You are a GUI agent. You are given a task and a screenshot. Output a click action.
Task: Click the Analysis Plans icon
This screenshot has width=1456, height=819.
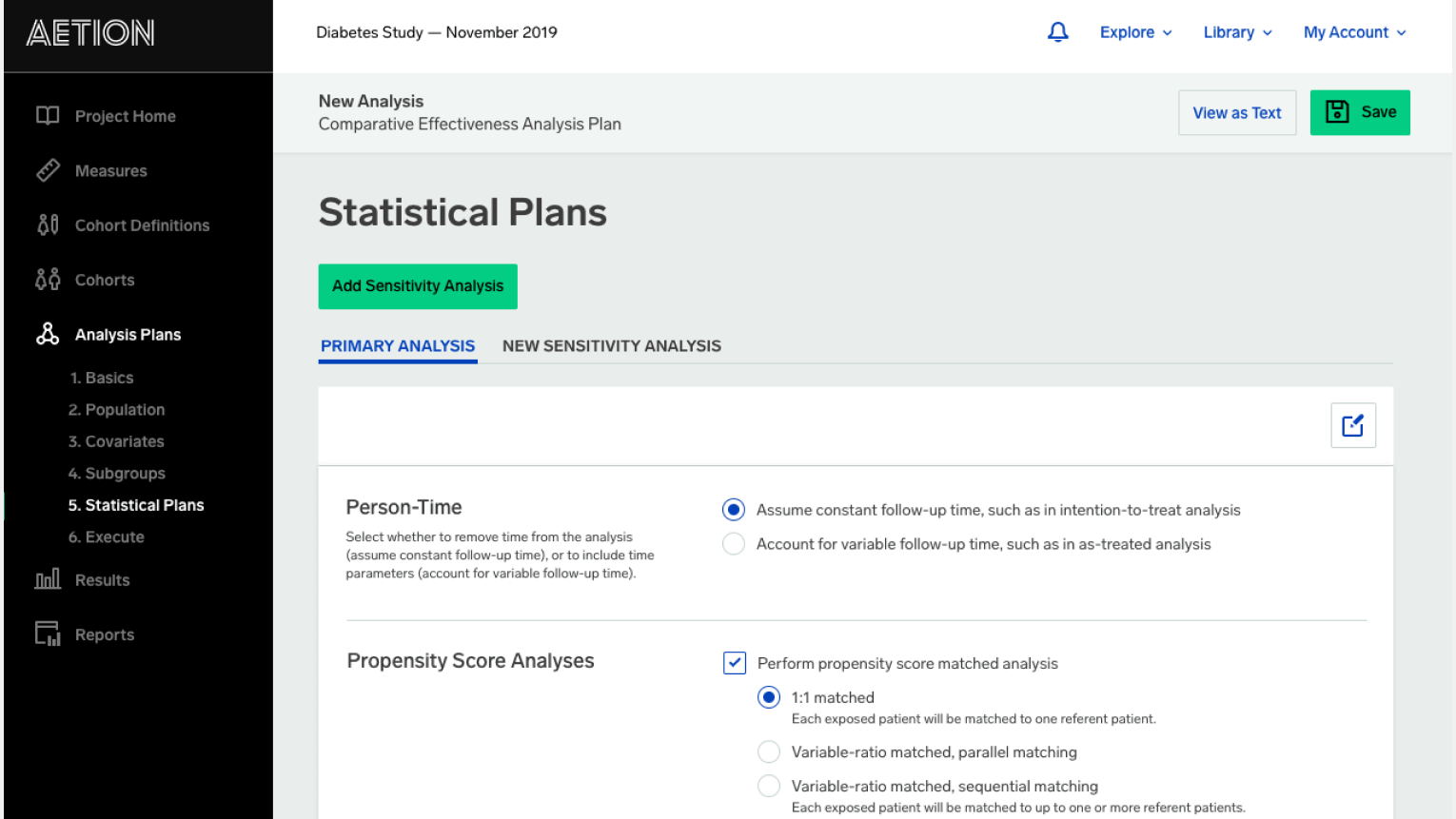coord(48,334)
